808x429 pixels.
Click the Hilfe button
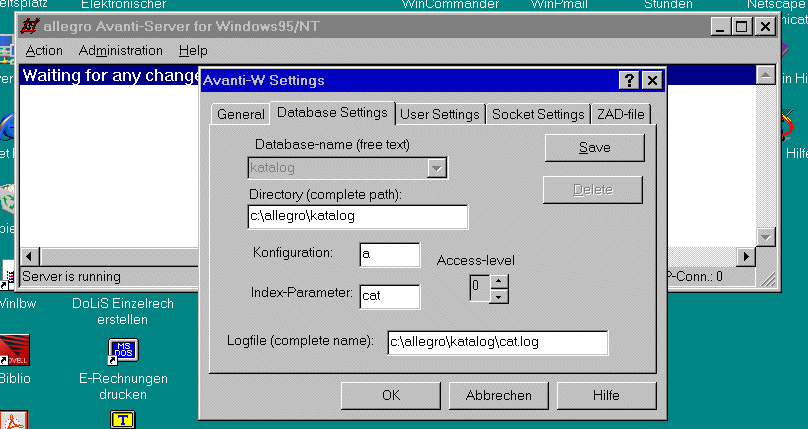607,396
